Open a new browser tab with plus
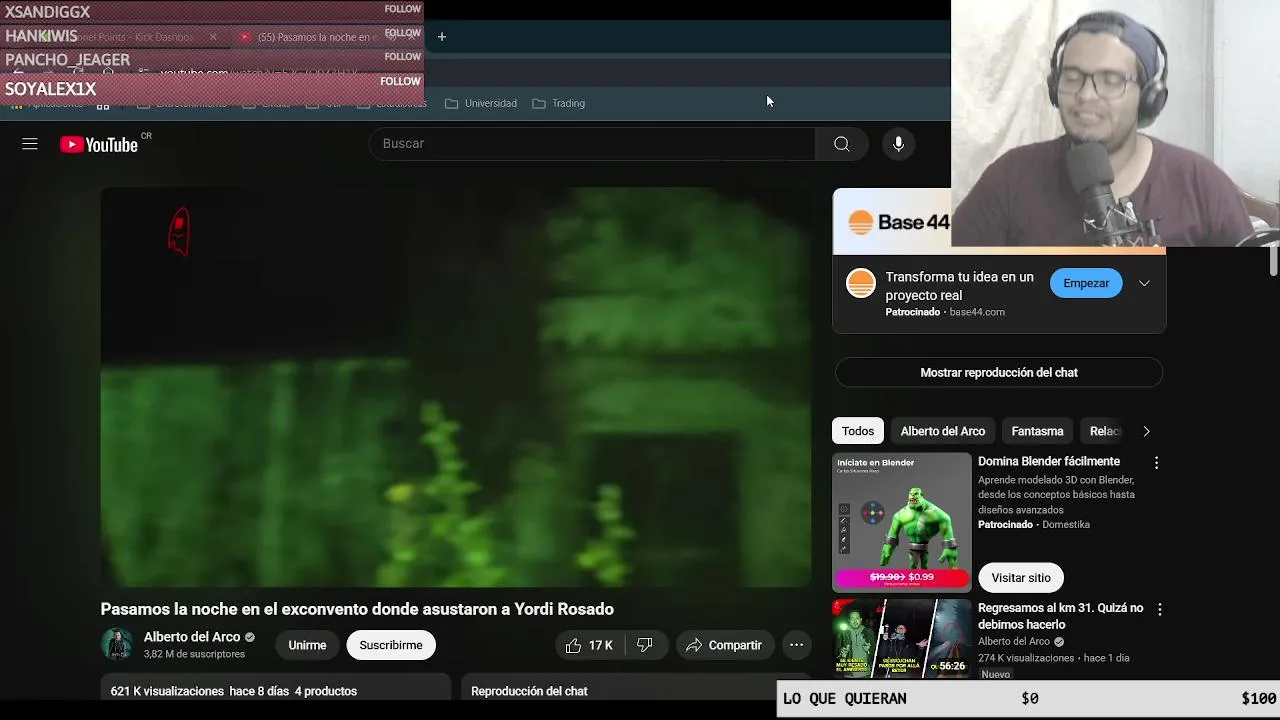Viewport: 1280px width, 720px height. point(441,37)
